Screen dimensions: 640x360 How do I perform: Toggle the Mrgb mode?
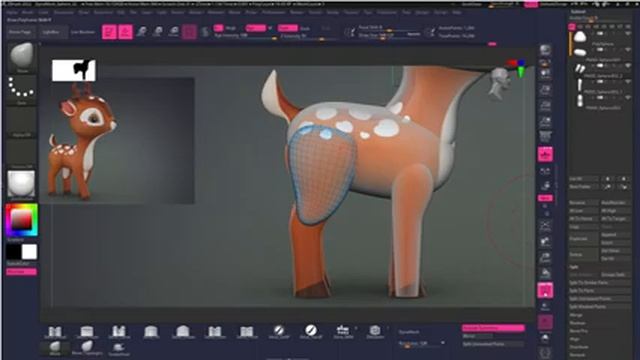231,28
